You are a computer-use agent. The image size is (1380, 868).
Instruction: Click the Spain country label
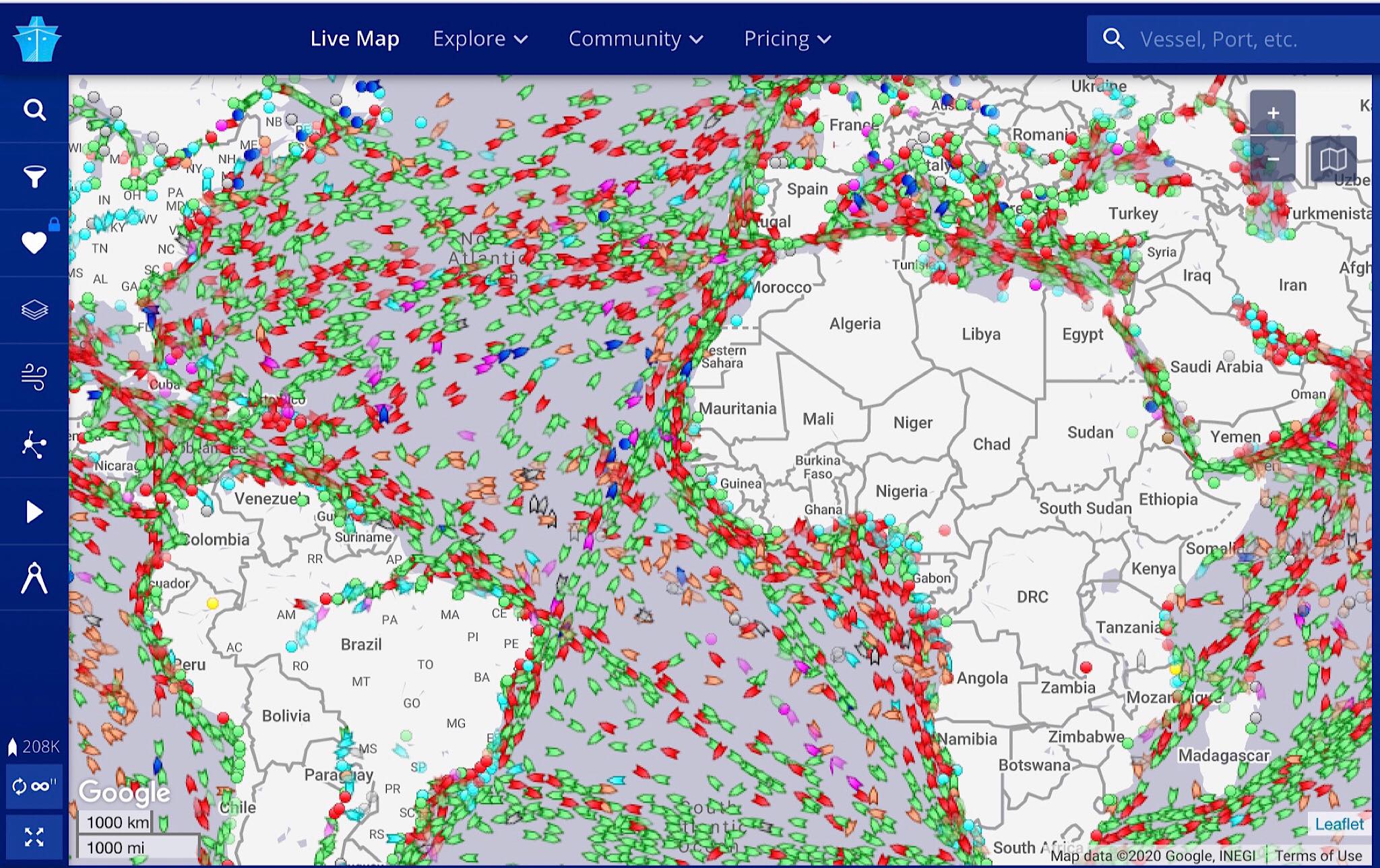pos(807,189)
